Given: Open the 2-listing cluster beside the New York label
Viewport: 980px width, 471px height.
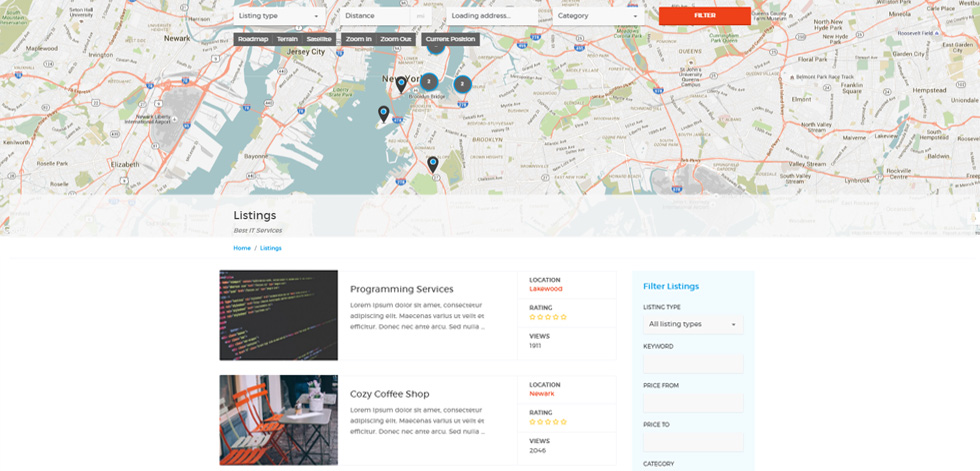Looking at the screenshot, I should pyautogui.click(x=429, y=82).
